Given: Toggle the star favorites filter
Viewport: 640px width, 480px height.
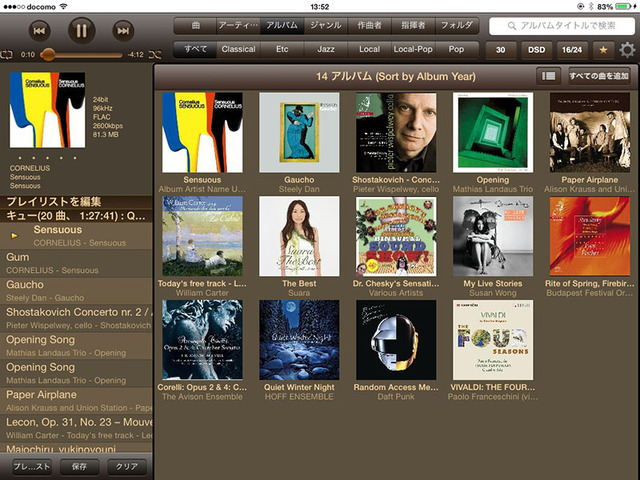Looking at the screenshot, I should [x=603, y=49].
